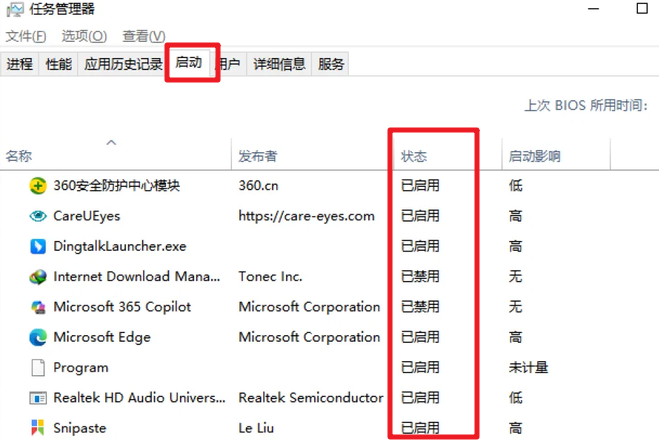Switch to the 性能 tab
This screenshot has height=440, width=659.
58,64
